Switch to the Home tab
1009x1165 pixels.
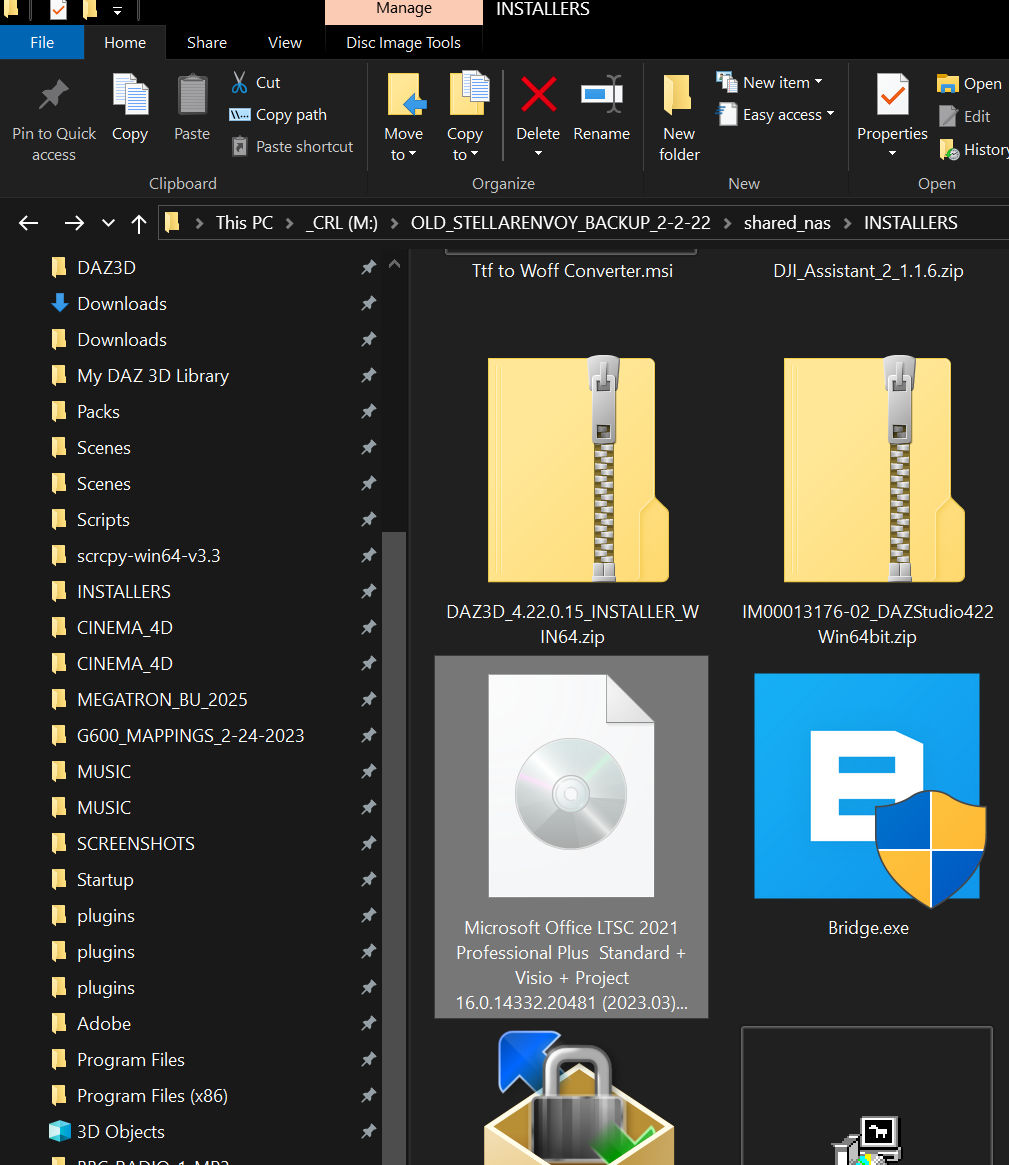point(125,42)
